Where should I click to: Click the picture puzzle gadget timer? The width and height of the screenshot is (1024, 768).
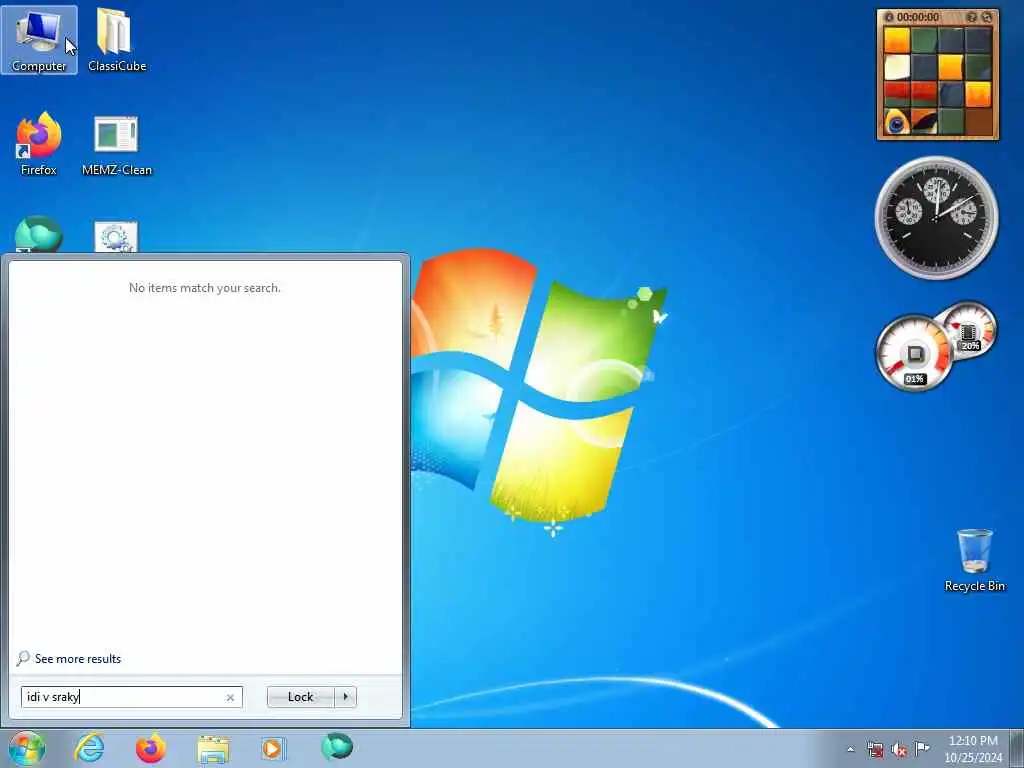918,17
